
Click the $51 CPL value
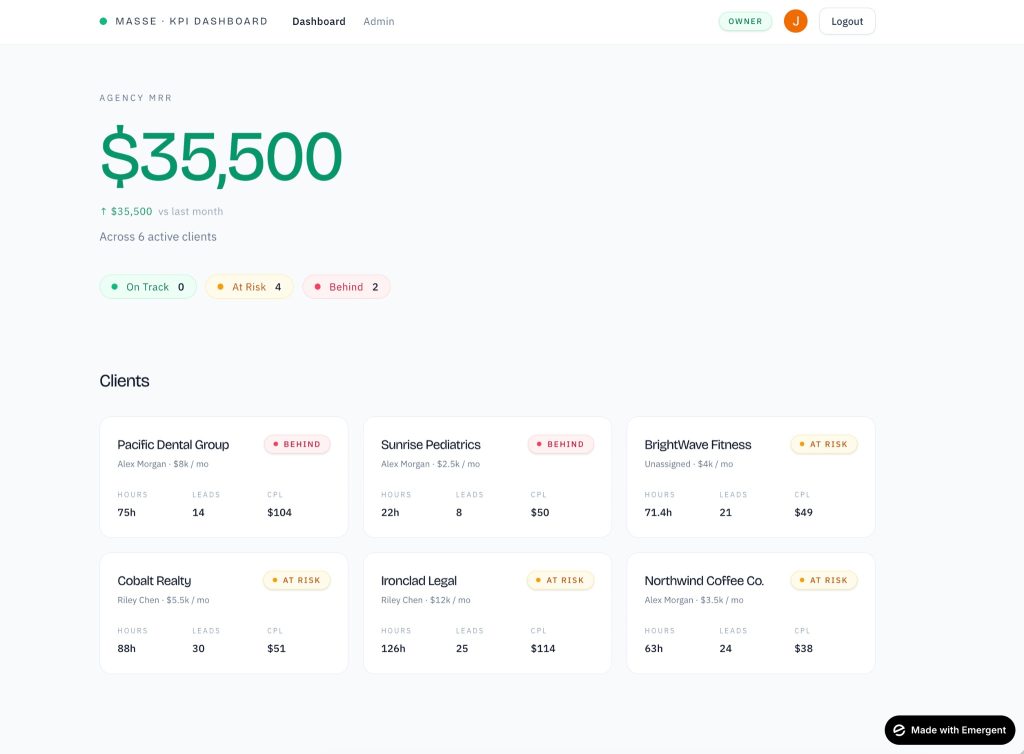coord(276,648)
